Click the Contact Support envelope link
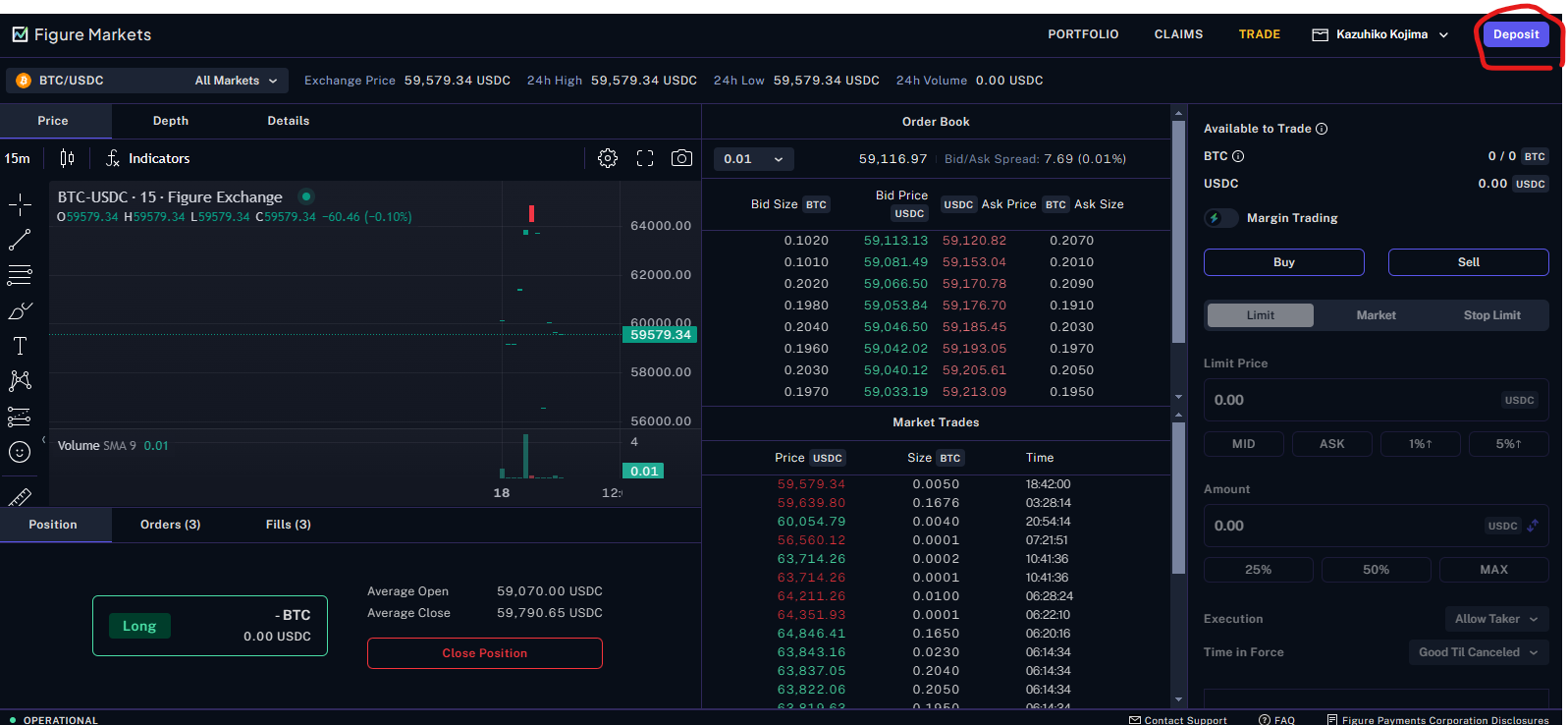1568x725 pixels. [x=1178, y=720]
